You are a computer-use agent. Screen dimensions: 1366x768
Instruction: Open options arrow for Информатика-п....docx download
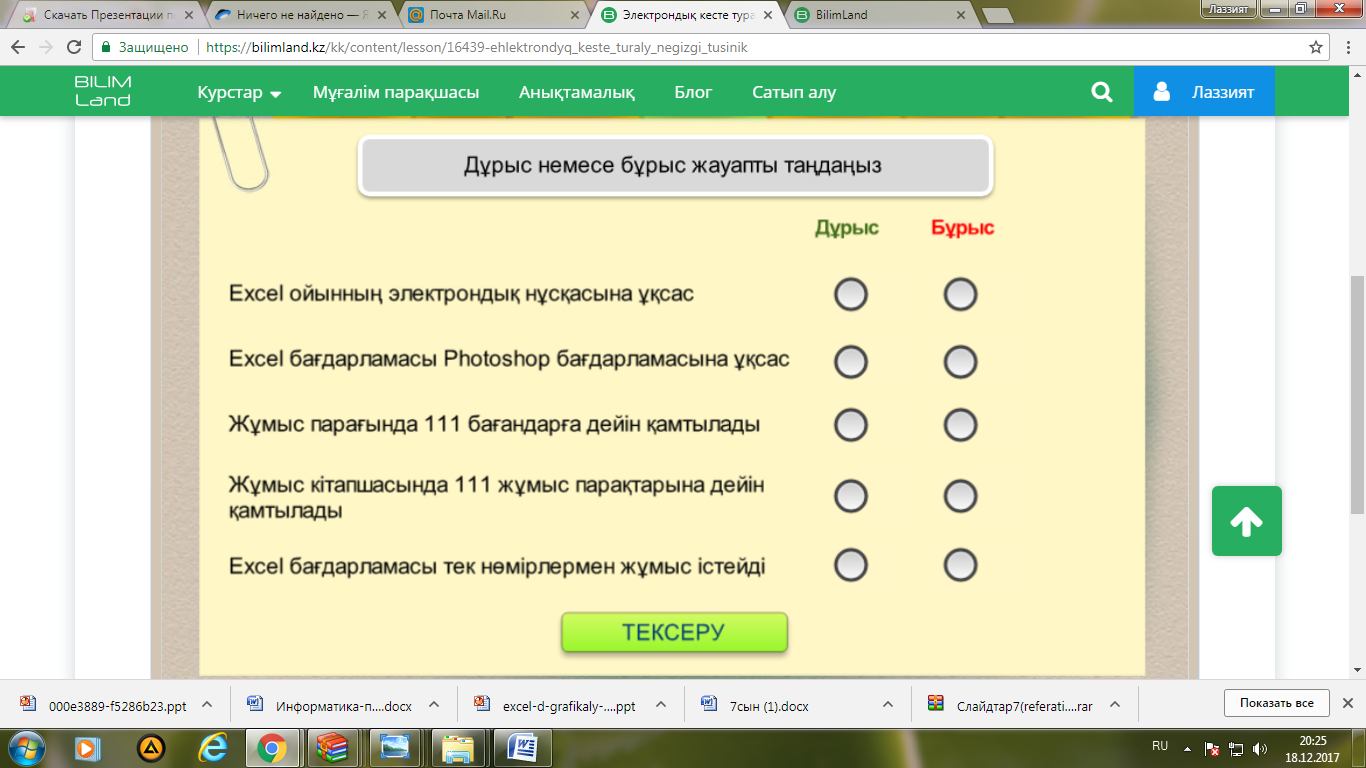tap(434, 704)
